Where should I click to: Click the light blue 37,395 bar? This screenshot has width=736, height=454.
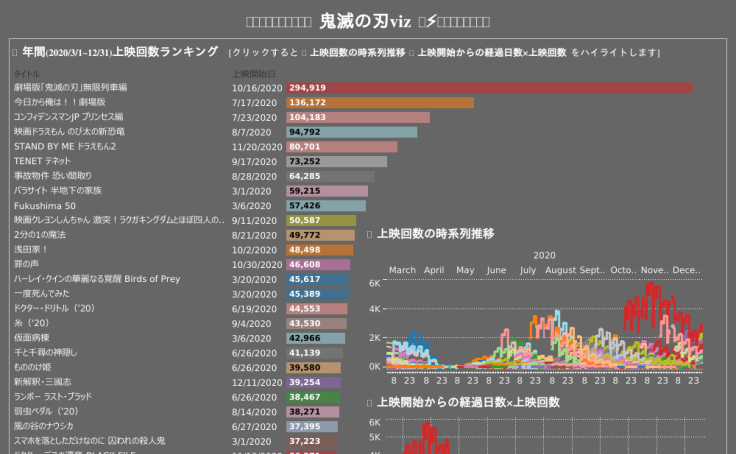coord(312,427)
